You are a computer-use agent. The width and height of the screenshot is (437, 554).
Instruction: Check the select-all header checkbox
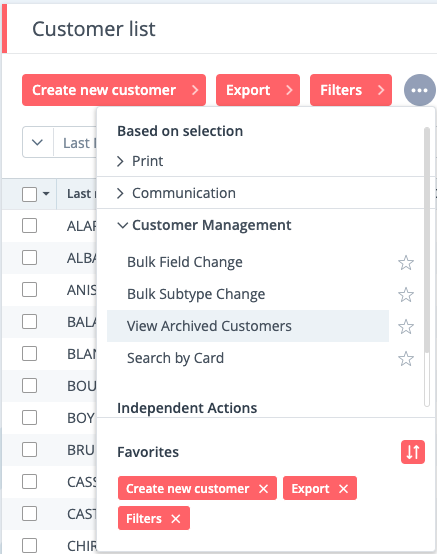click(x=29, y=194)
